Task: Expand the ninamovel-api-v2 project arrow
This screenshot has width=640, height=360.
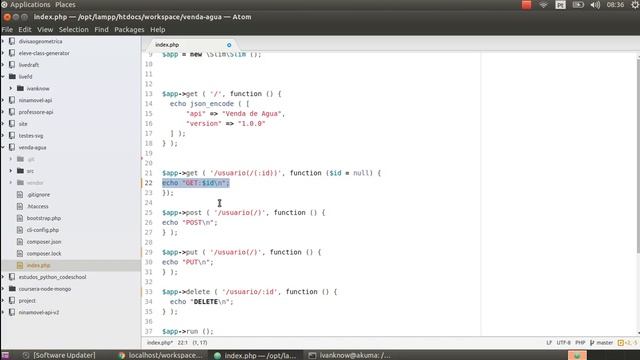Action: tap(3, 312)
